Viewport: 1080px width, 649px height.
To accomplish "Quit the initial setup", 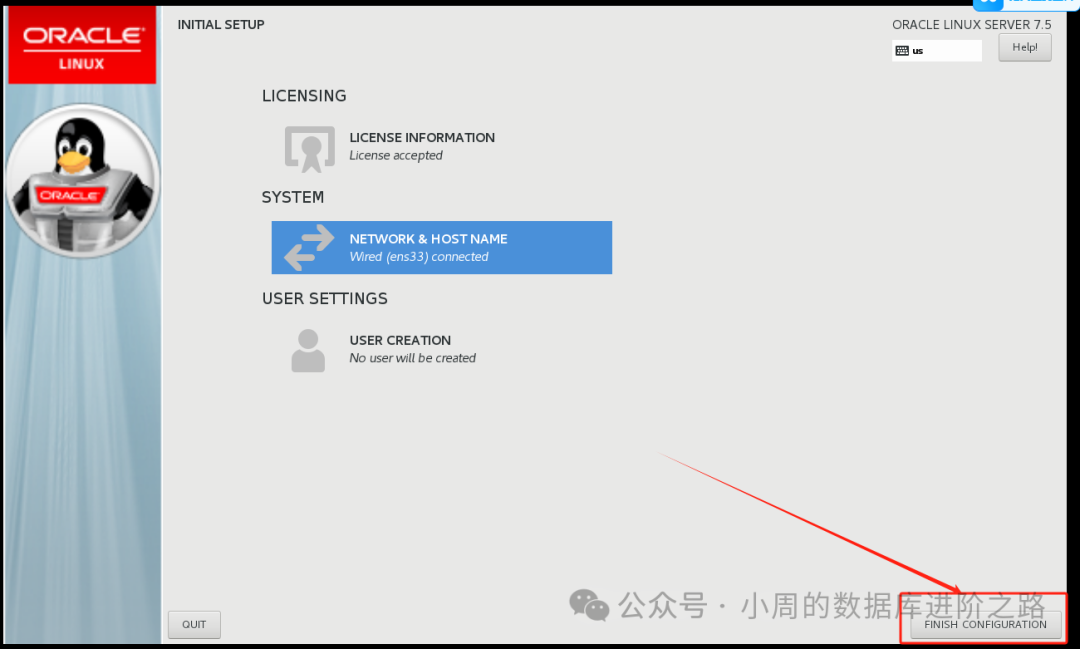I will click(194, 625).
